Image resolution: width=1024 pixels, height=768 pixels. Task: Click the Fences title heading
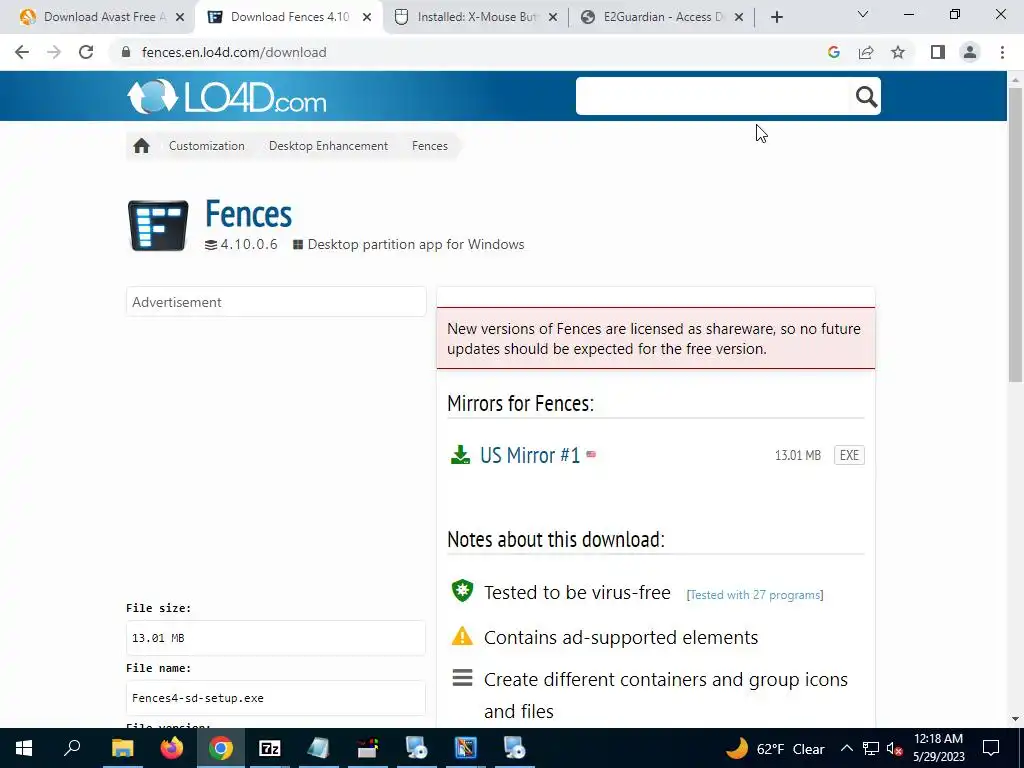pyautogui.click(x=248, y=214)
